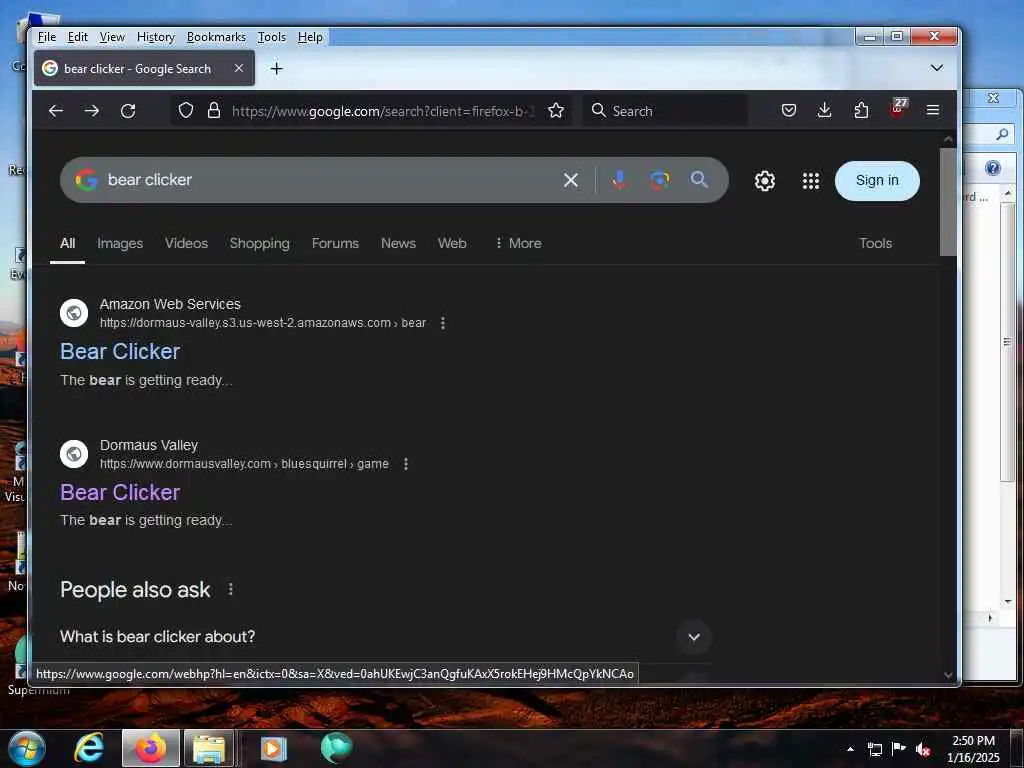
Task: Open the Google apps grid
Action: pyautogui.click(x=811, y=181)
